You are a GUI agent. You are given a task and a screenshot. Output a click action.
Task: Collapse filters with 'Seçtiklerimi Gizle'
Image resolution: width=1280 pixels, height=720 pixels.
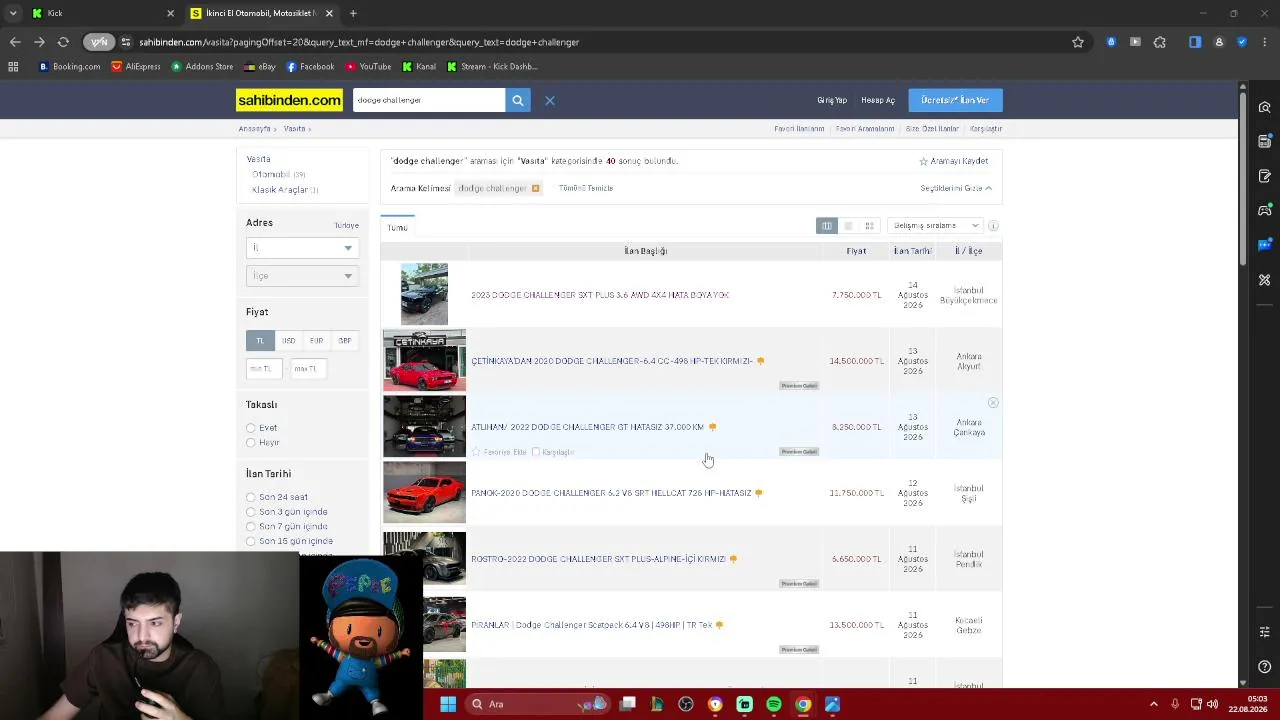pyautogui.click(x=956, y=188)
